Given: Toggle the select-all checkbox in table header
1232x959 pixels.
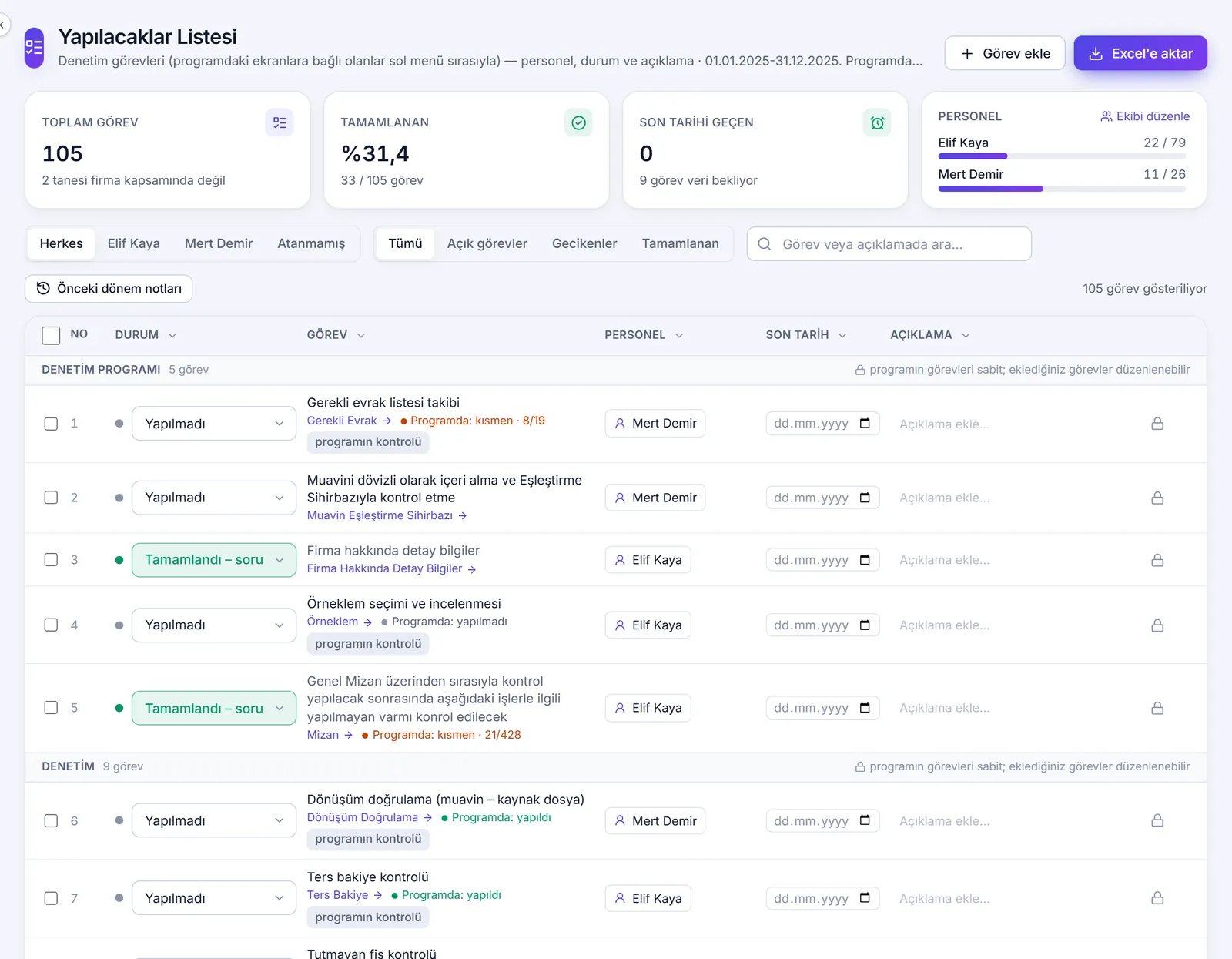Looking at the screenshot, I should coord(51,335).
